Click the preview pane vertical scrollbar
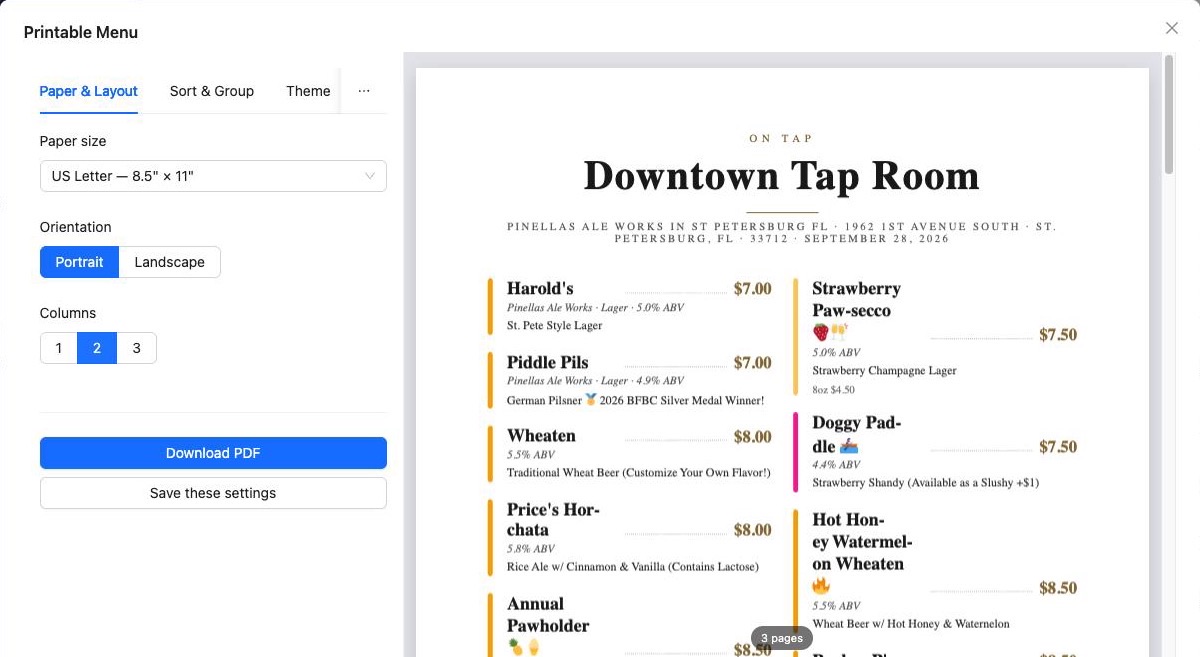This screenshot has width=1200, height=657. 1168,115
